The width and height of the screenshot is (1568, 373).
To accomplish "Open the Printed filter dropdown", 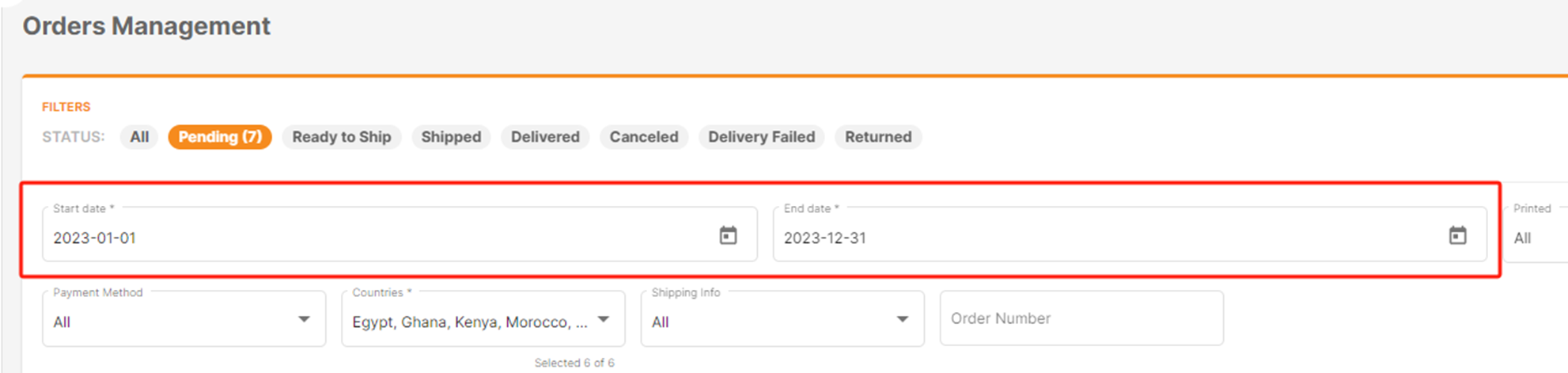I will [1536, 234].
